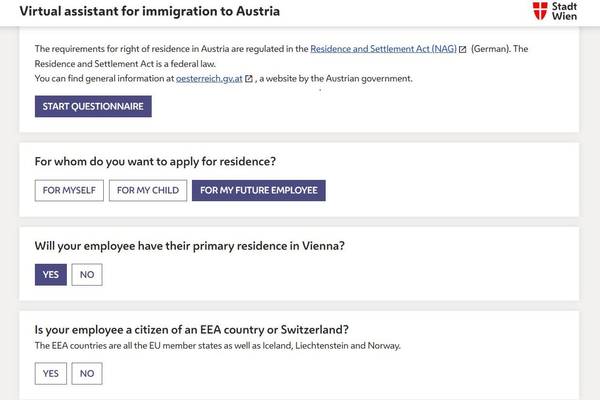Screen dimensions: 600x400
Task: Click the external-link icon beside oesterreich.gv.at
Action: [x=249, y=79]
